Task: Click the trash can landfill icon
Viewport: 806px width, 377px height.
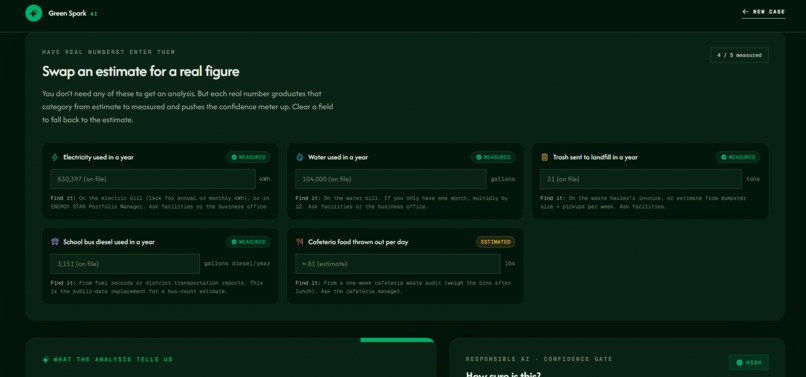Action: click(544, 157)
